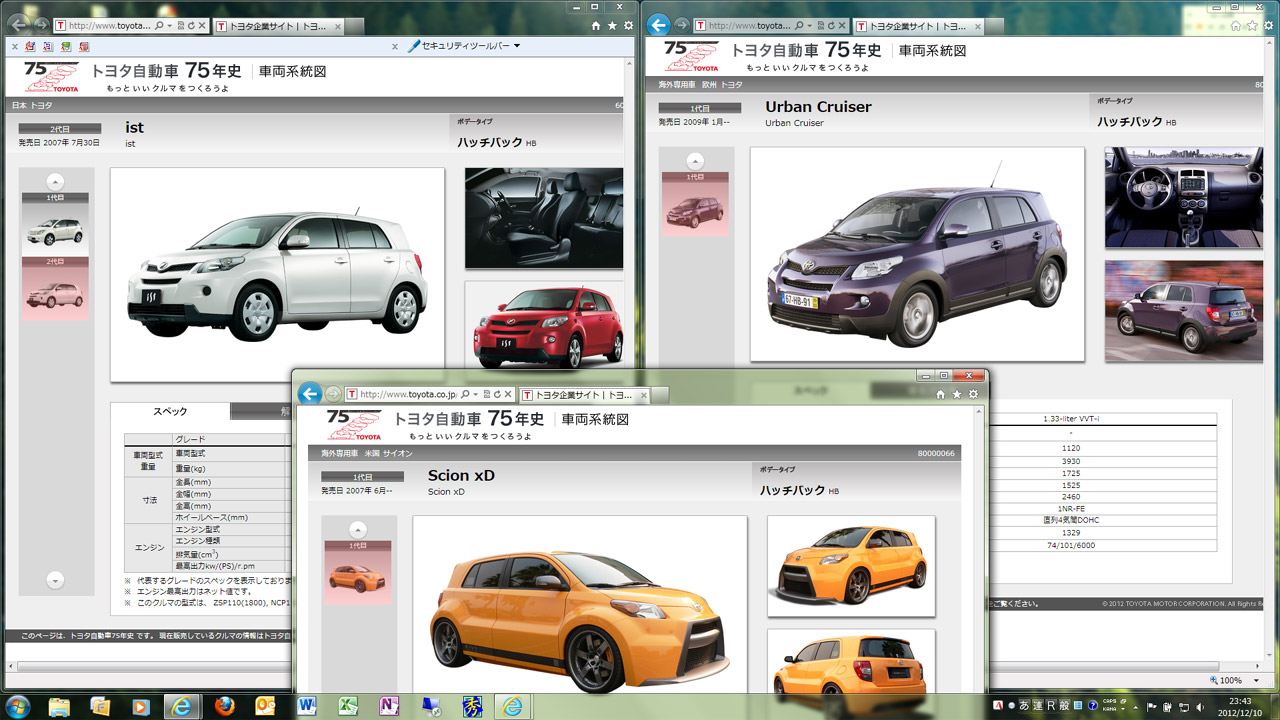This screenshot has width=1280, height=720.
Task: Refresh the page in the Scion xD window
Action: click(495, 395)
